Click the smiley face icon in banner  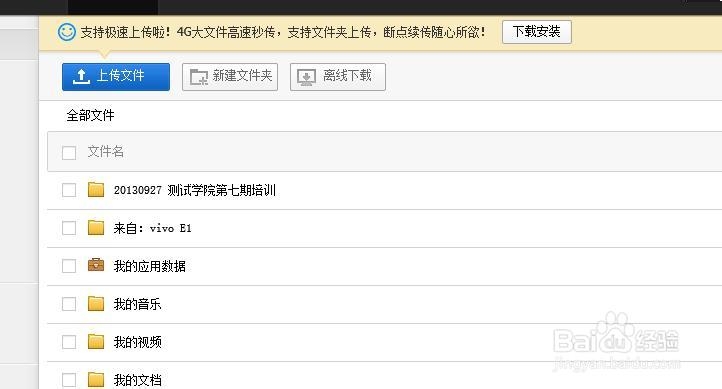click(x=67, y=32)
